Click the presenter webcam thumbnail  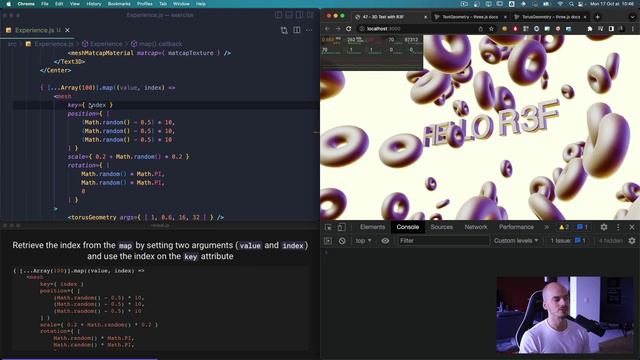[x=564, y=314]
